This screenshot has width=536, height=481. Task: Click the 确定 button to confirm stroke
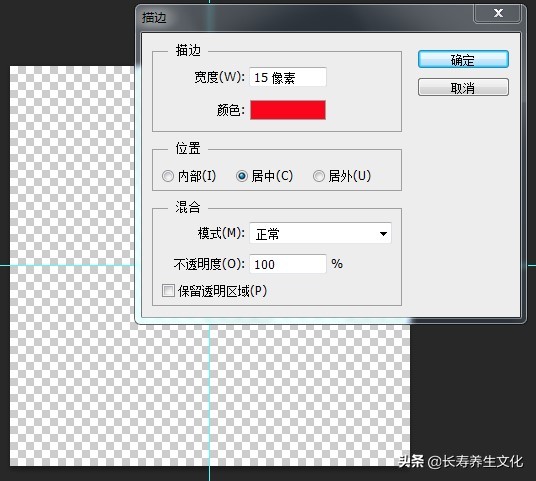point(463,59)
